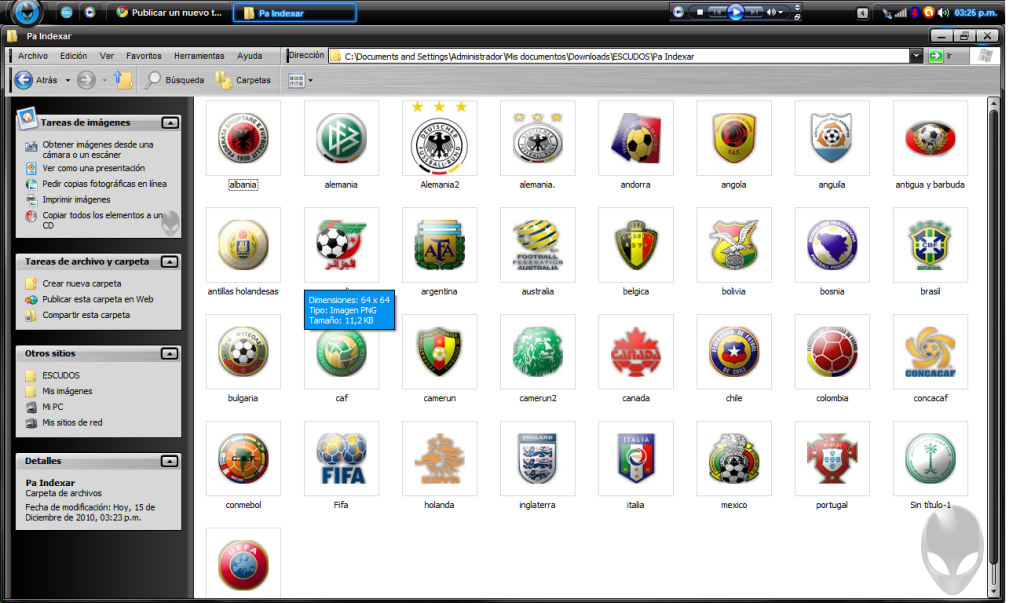Screen dimensions: 1024x603
Task: Collapse the Tareas de imágenes panel
Action: (x=170, y=123)
